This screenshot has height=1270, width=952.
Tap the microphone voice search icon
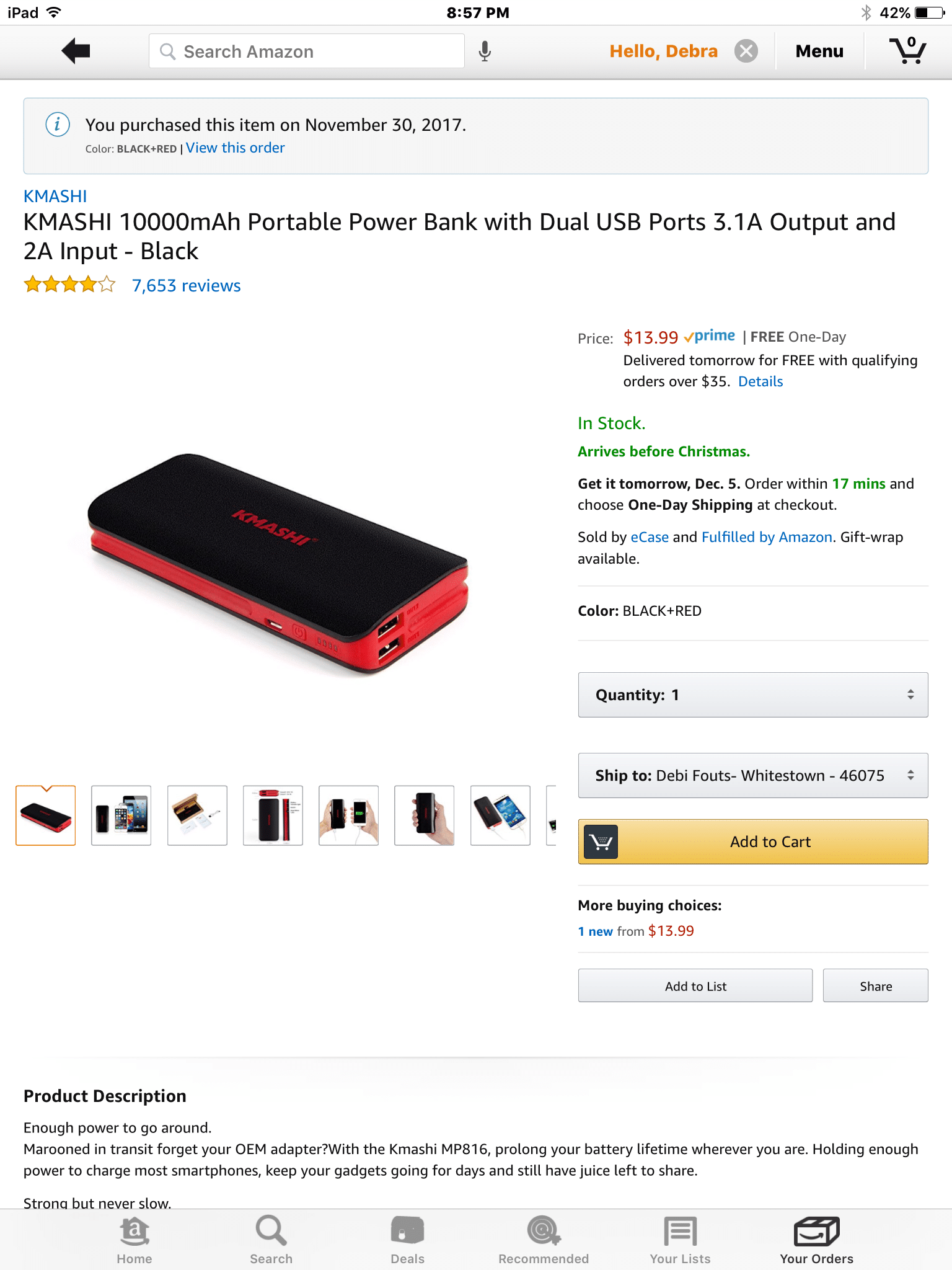tap(485, 51)
